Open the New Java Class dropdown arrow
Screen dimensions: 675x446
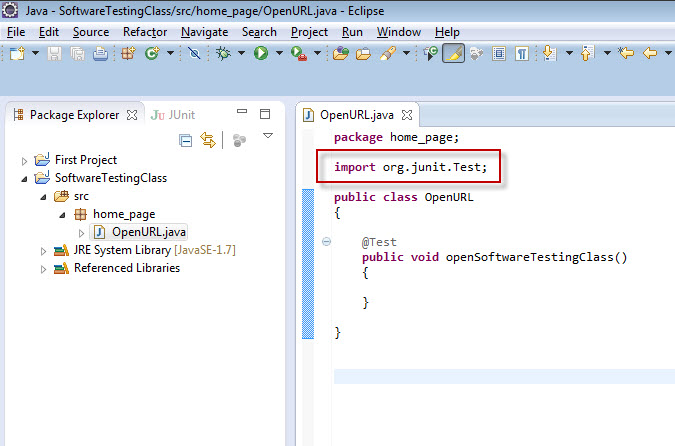pos(170,53)
